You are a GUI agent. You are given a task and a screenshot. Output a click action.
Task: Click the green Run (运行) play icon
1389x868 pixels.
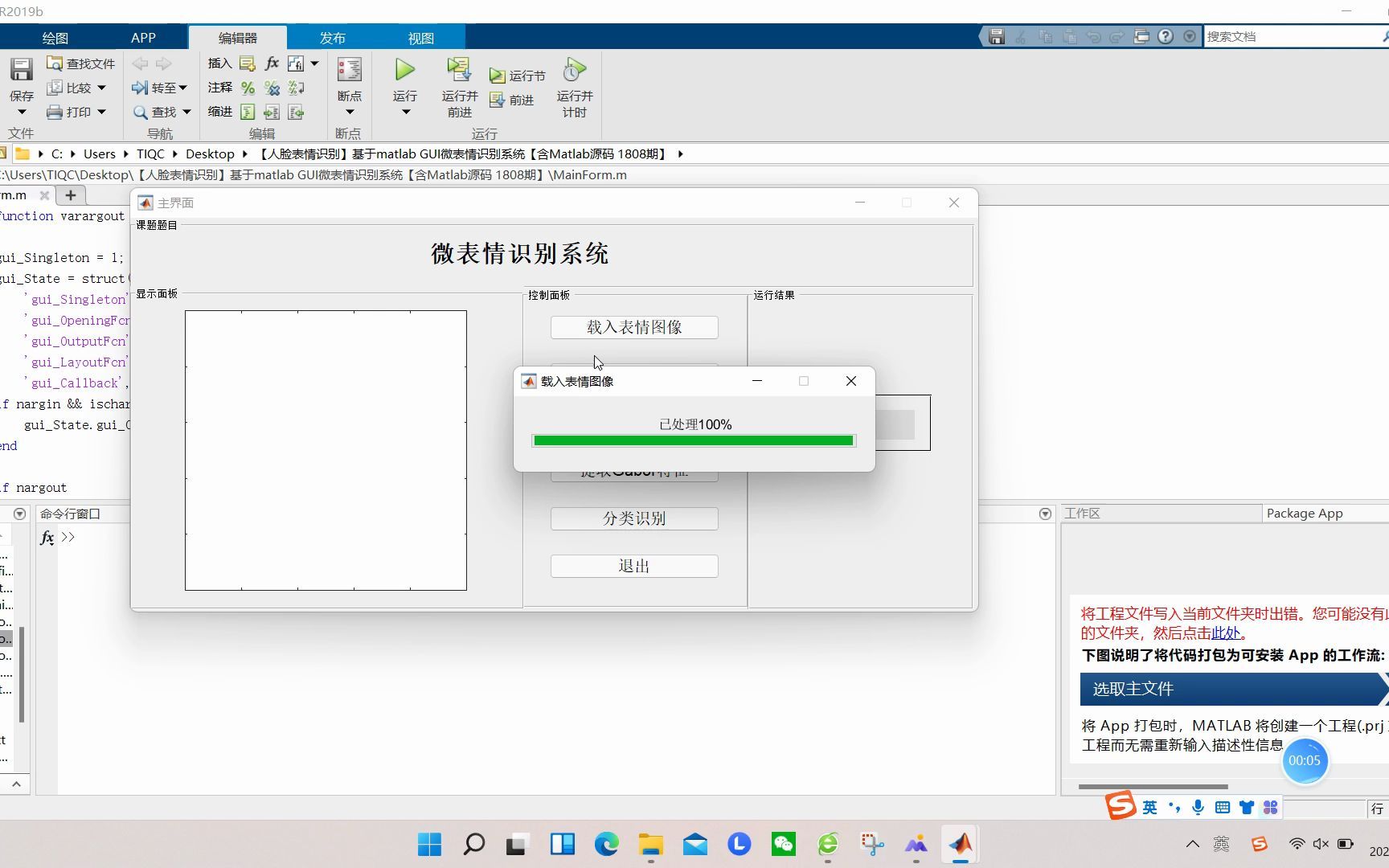click(405, 69)
